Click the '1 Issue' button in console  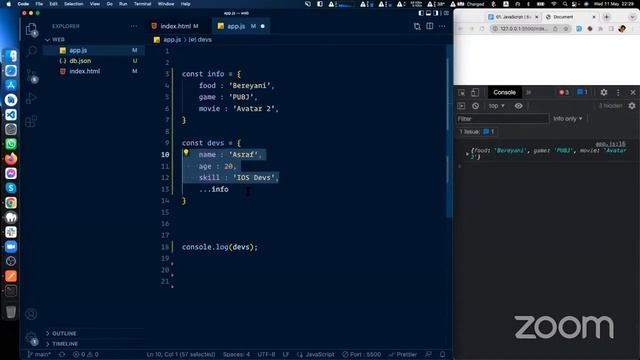(477, 131)
